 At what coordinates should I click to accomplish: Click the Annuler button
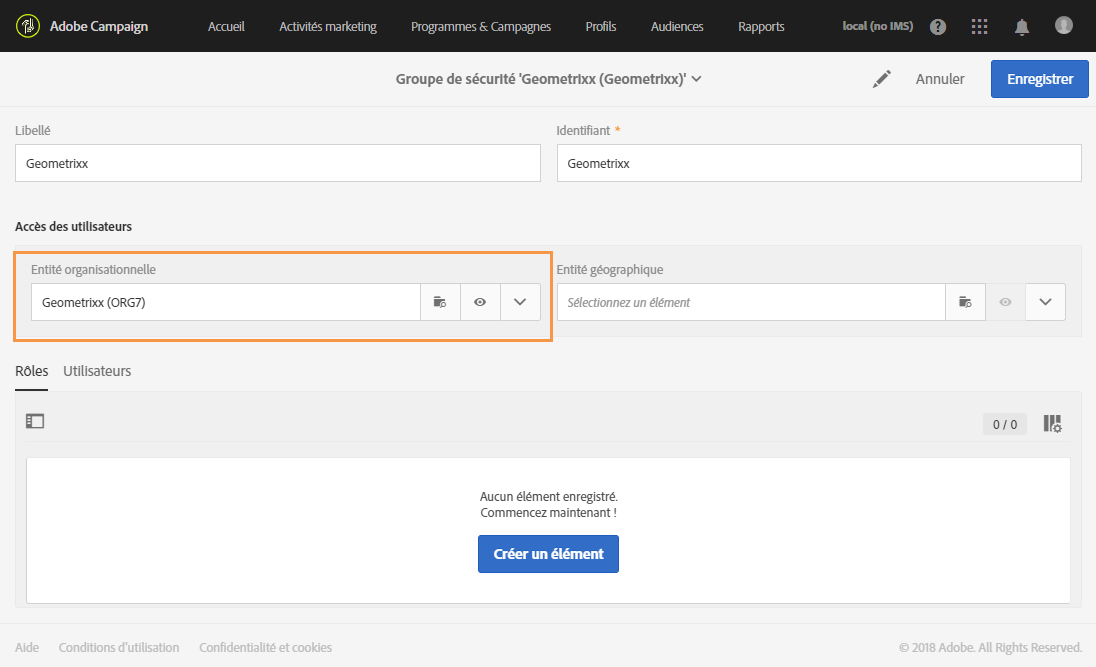tap(940, 79)
